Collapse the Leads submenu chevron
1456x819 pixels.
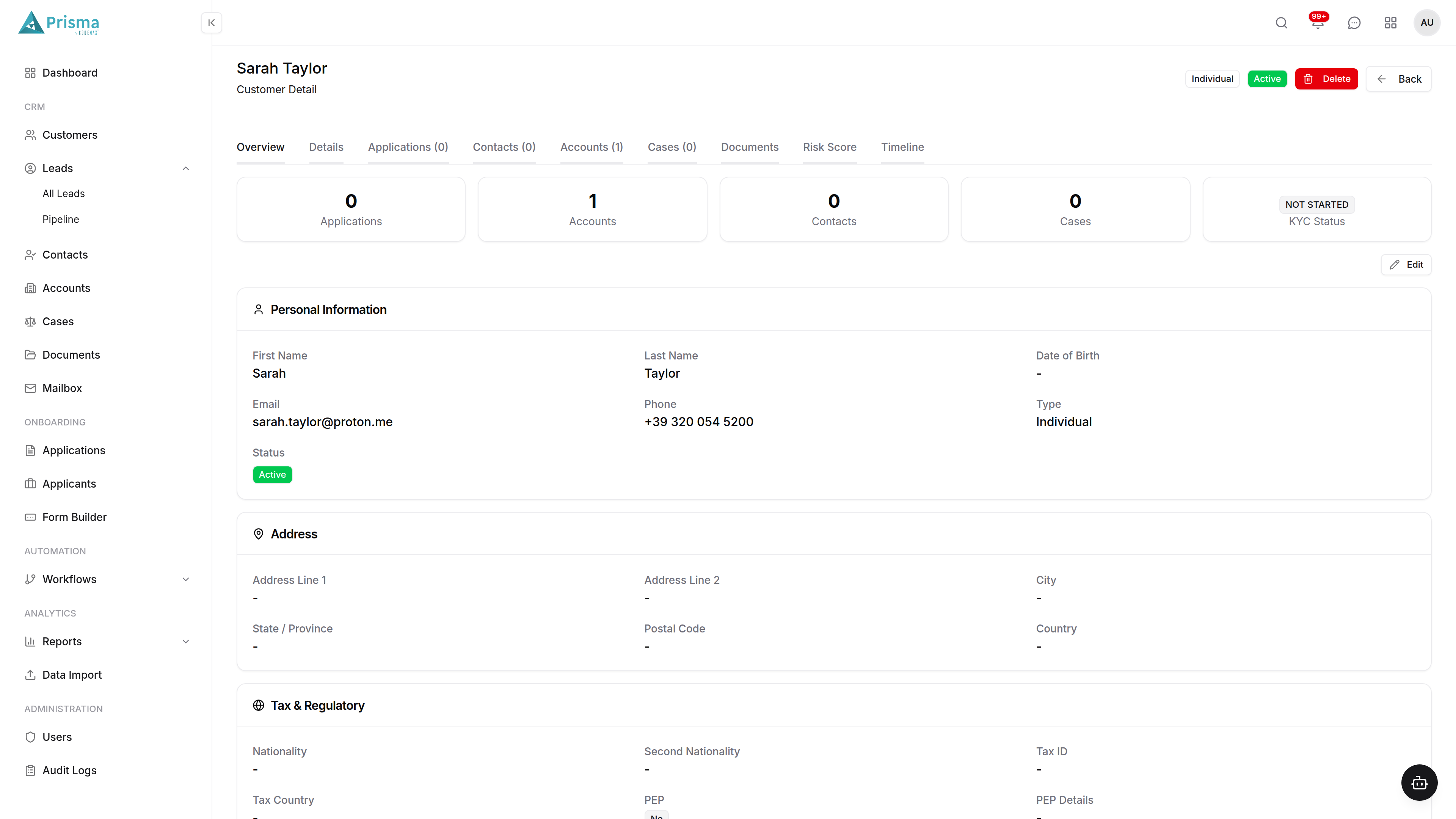tap(185, 168)
